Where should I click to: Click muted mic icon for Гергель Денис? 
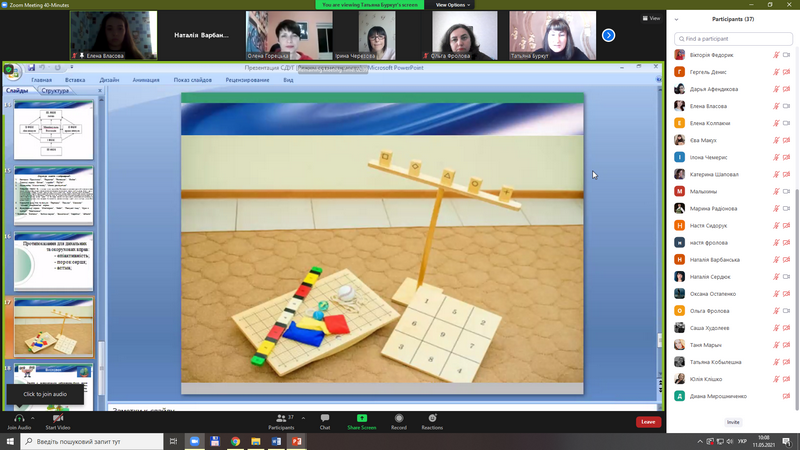[776, 72]
